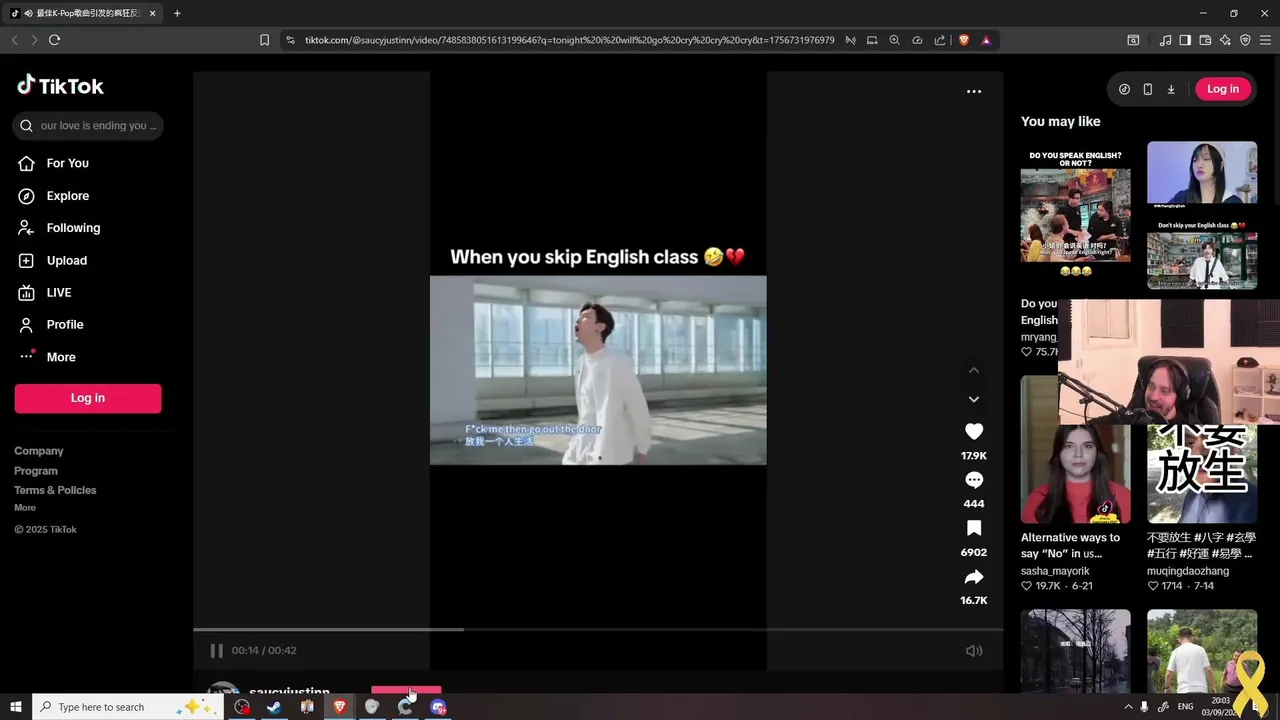1280x720 pixels.
Task: Toggle browser sidebar panel icon
Action: pyautogui.click(x=1185, y=40)
